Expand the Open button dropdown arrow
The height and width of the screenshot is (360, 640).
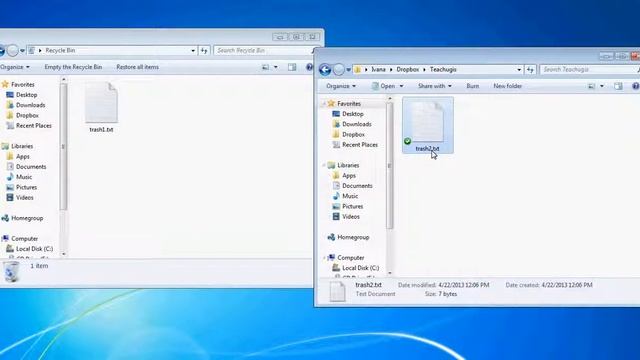pyautogui.click(x=401, y=86)
